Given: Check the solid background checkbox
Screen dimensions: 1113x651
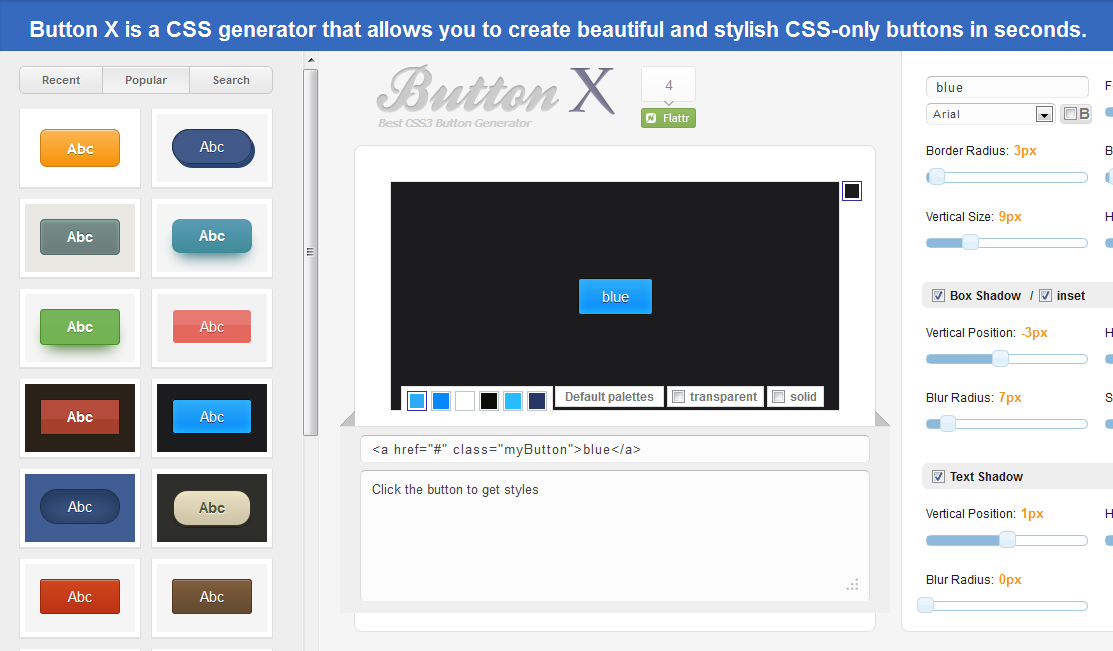Looking at the screenshot, I should pyautogui.click(x=778, y=397).
